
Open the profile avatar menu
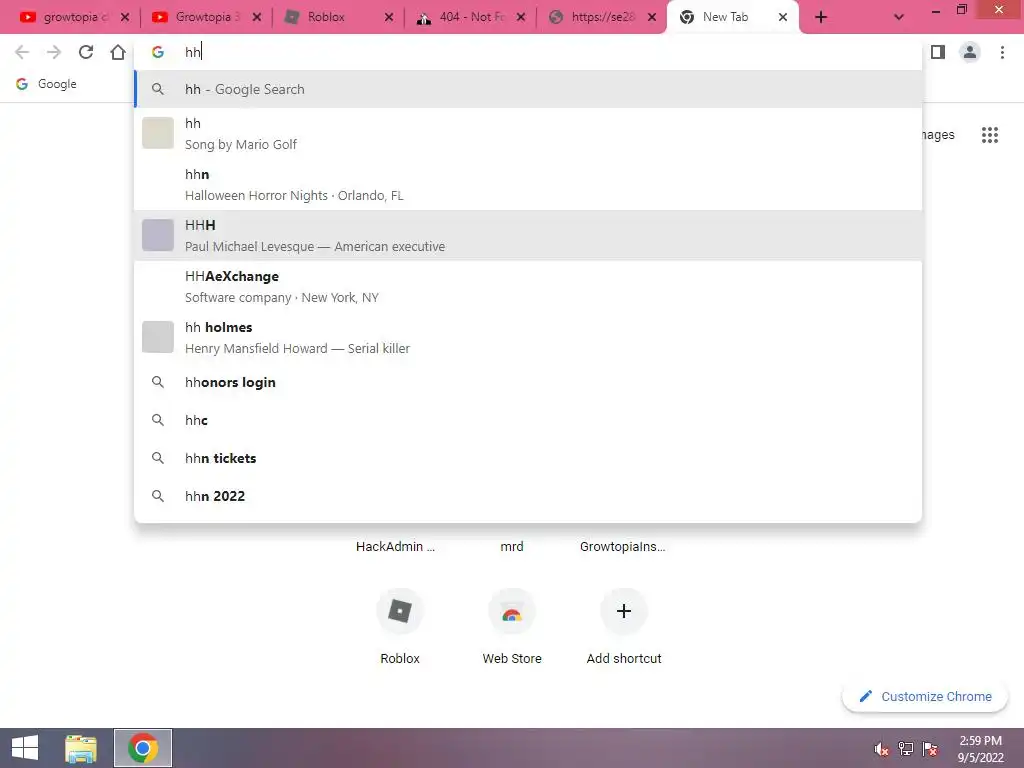pyautogui.click(x=970, y=52)
